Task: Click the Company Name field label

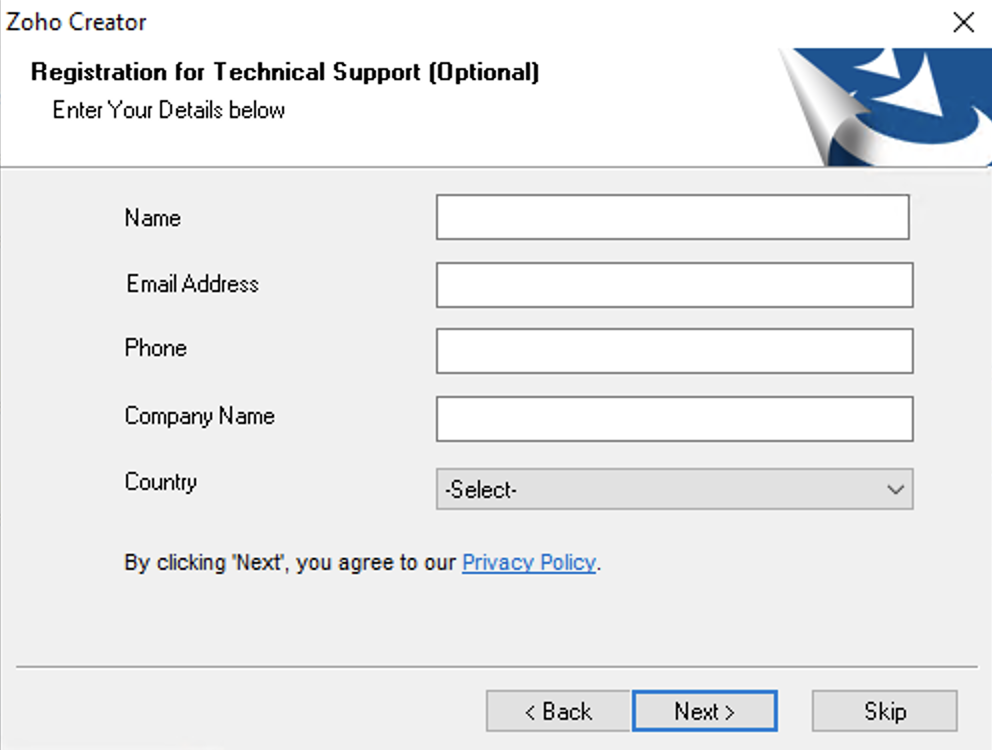Action: pos(199,416)
